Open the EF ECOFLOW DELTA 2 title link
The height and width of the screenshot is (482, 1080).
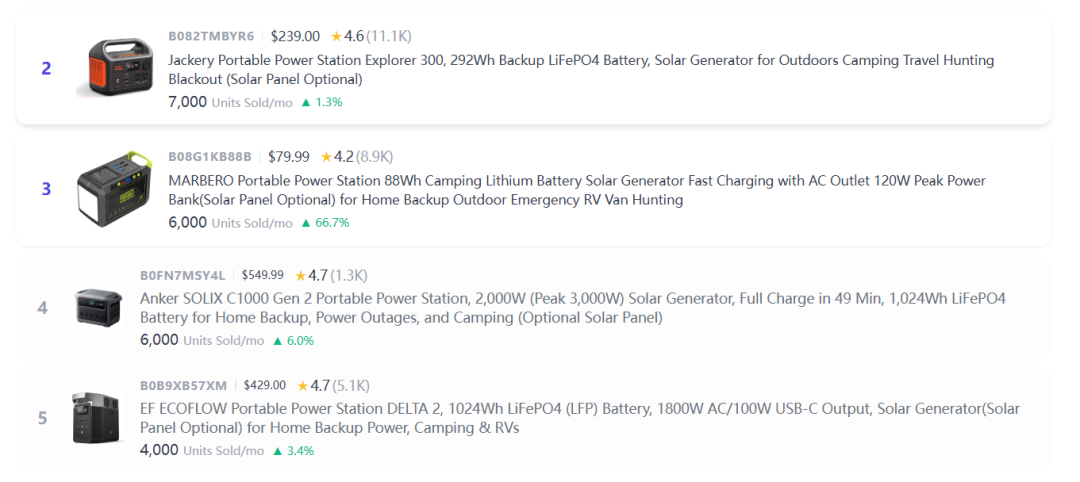pyautogui.click(x=580, y=418)
